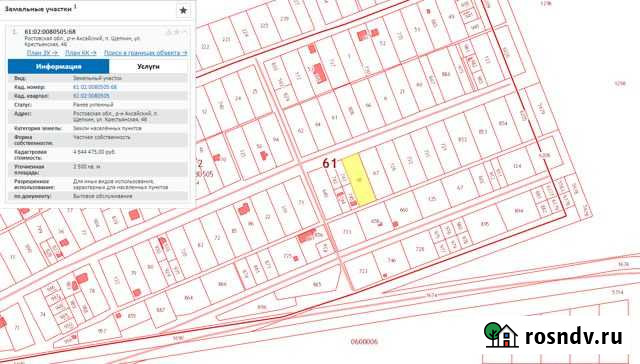The image size is (640, 364).
Task: Switch to the Услуги tab
Action: 148,66
